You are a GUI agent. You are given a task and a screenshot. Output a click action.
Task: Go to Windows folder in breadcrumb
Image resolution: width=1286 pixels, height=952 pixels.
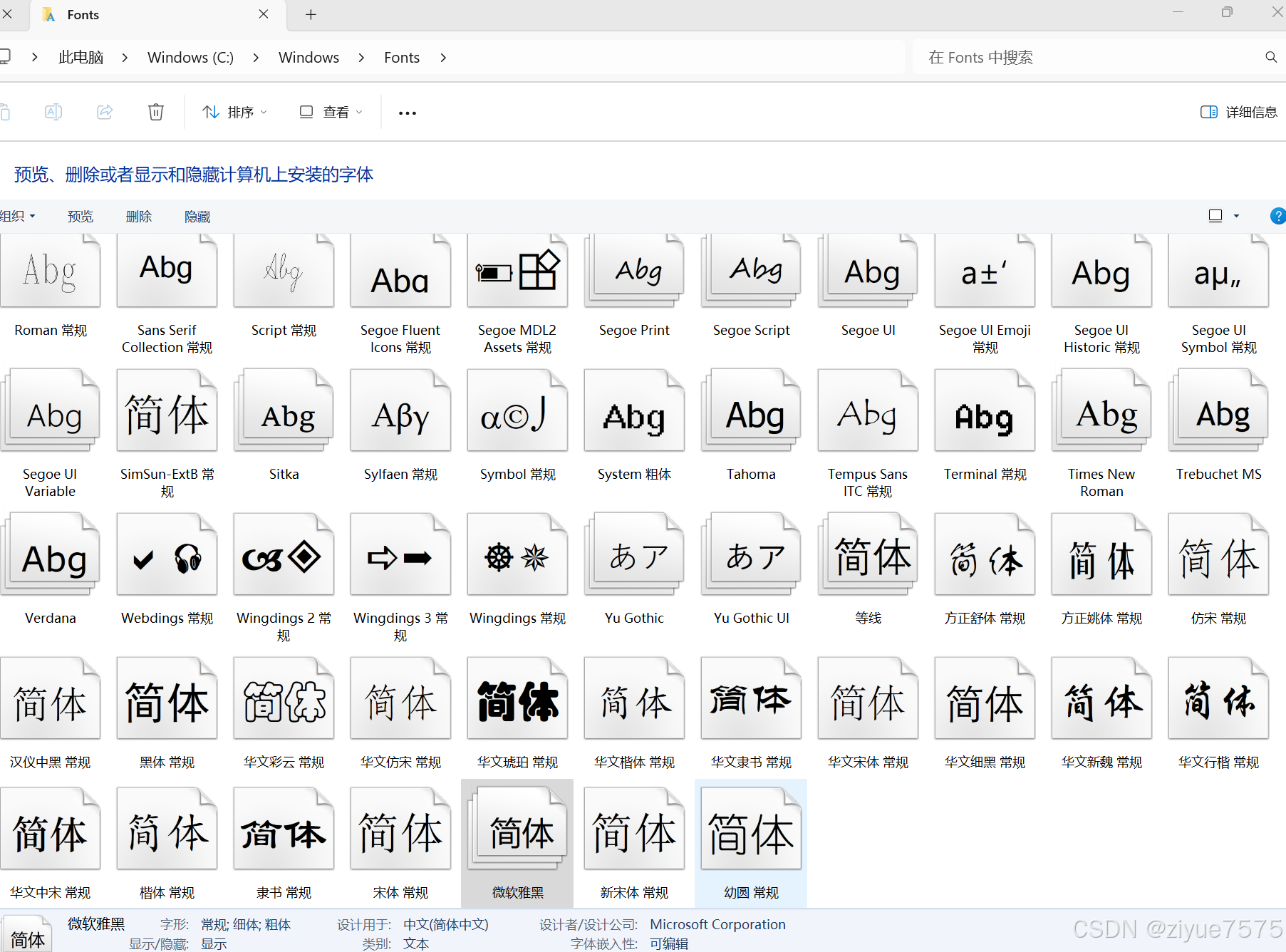pos(308,58)
